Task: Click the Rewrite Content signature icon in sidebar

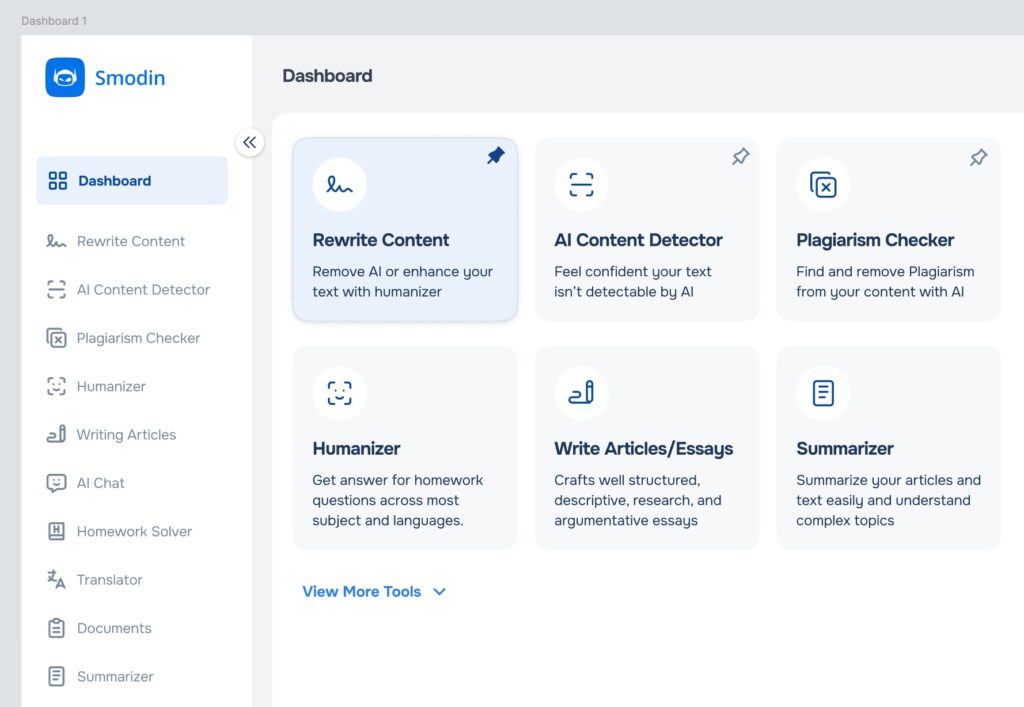Action: (x=56, y=242)
